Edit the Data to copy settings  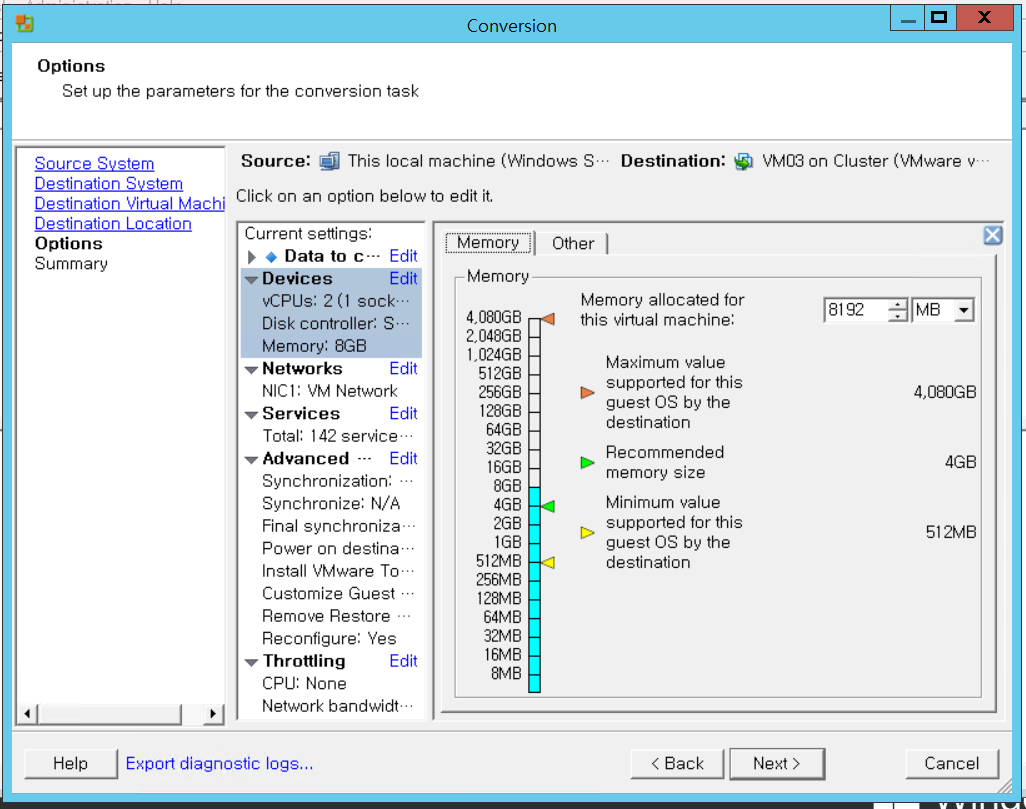point(403,256)
